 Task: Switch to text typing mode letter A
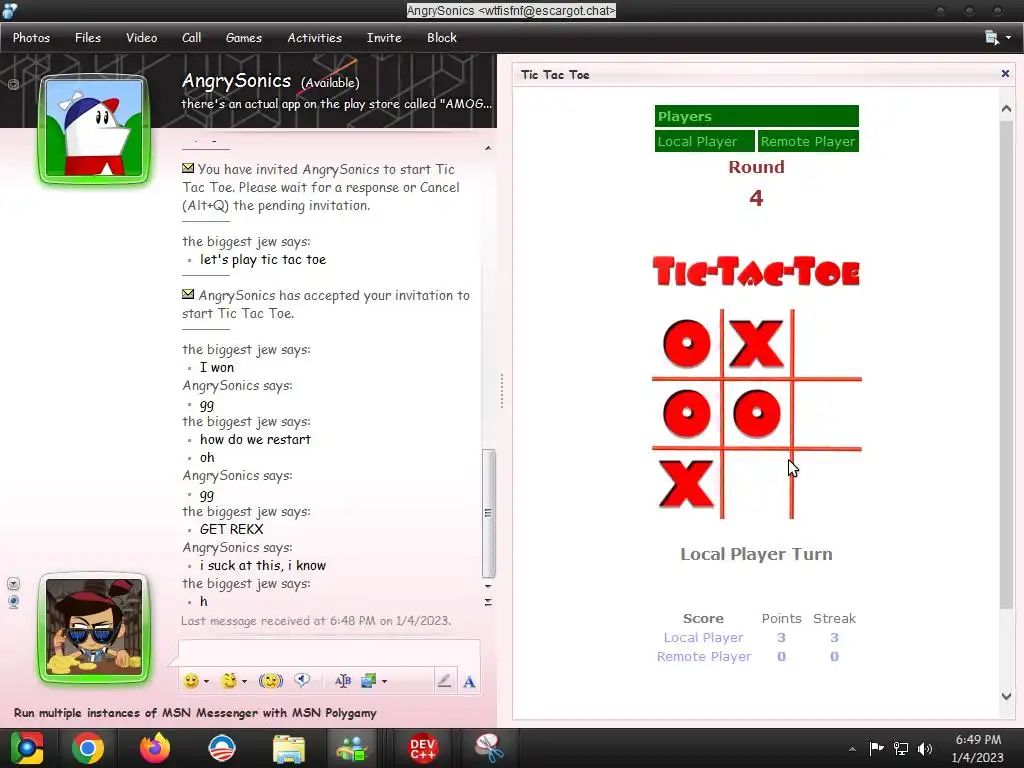pos(469,682)
